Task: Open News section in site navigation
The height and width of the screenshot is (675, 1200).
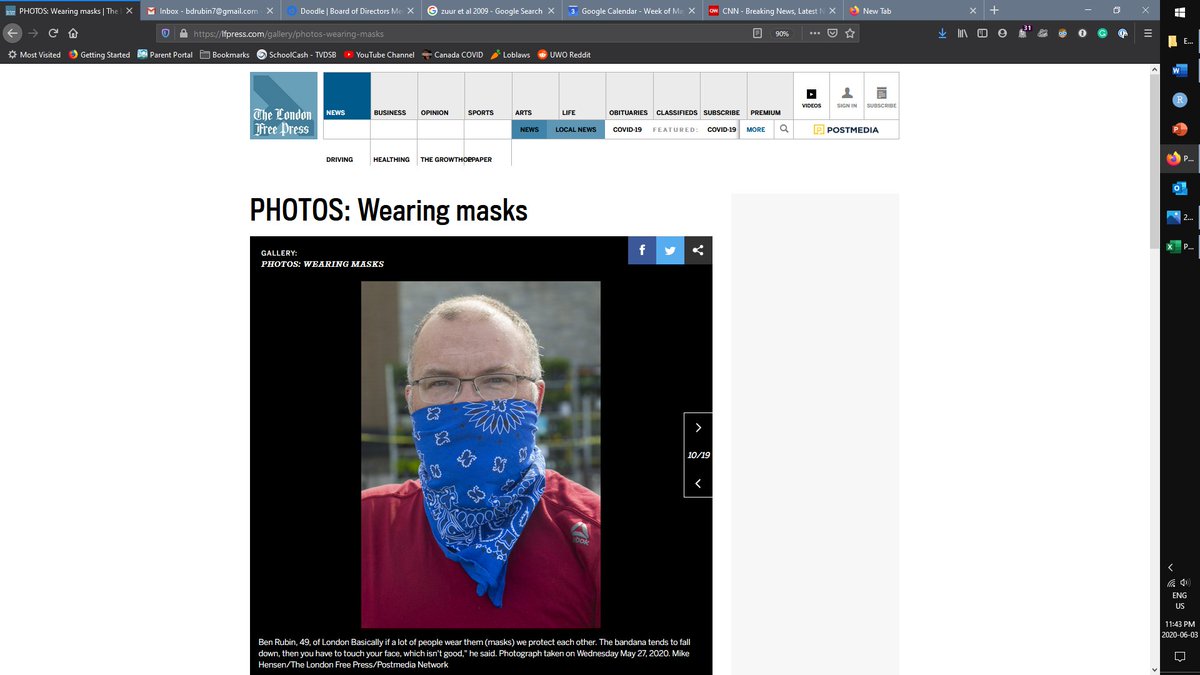Action: pos(347,96)
